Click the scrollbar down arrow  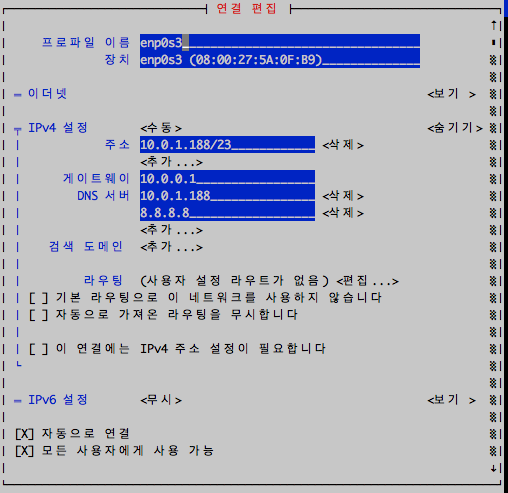click(x=494, y=468)
